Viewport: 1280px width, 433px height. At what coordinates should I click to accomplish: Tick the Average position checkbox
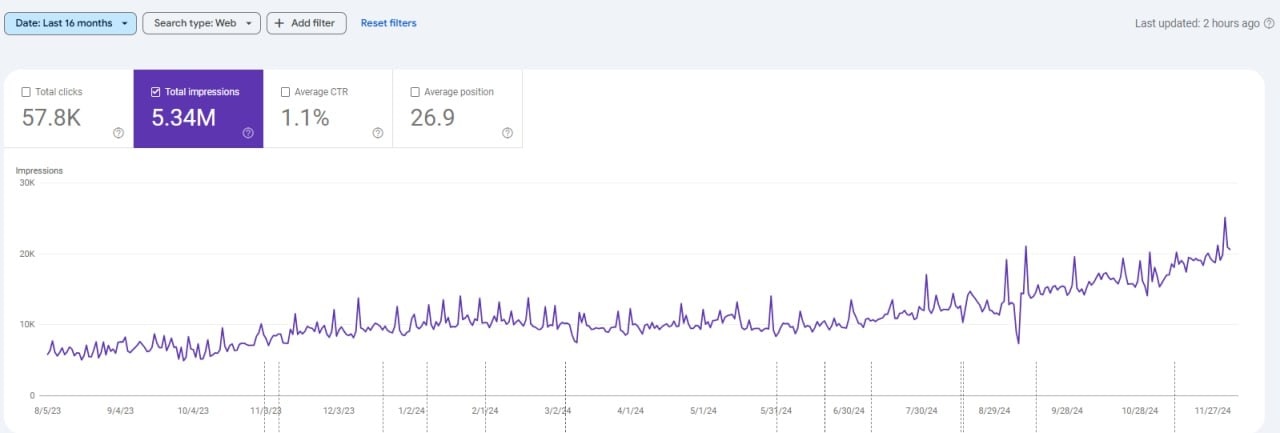pyautogui.click(x=415, y=92)
